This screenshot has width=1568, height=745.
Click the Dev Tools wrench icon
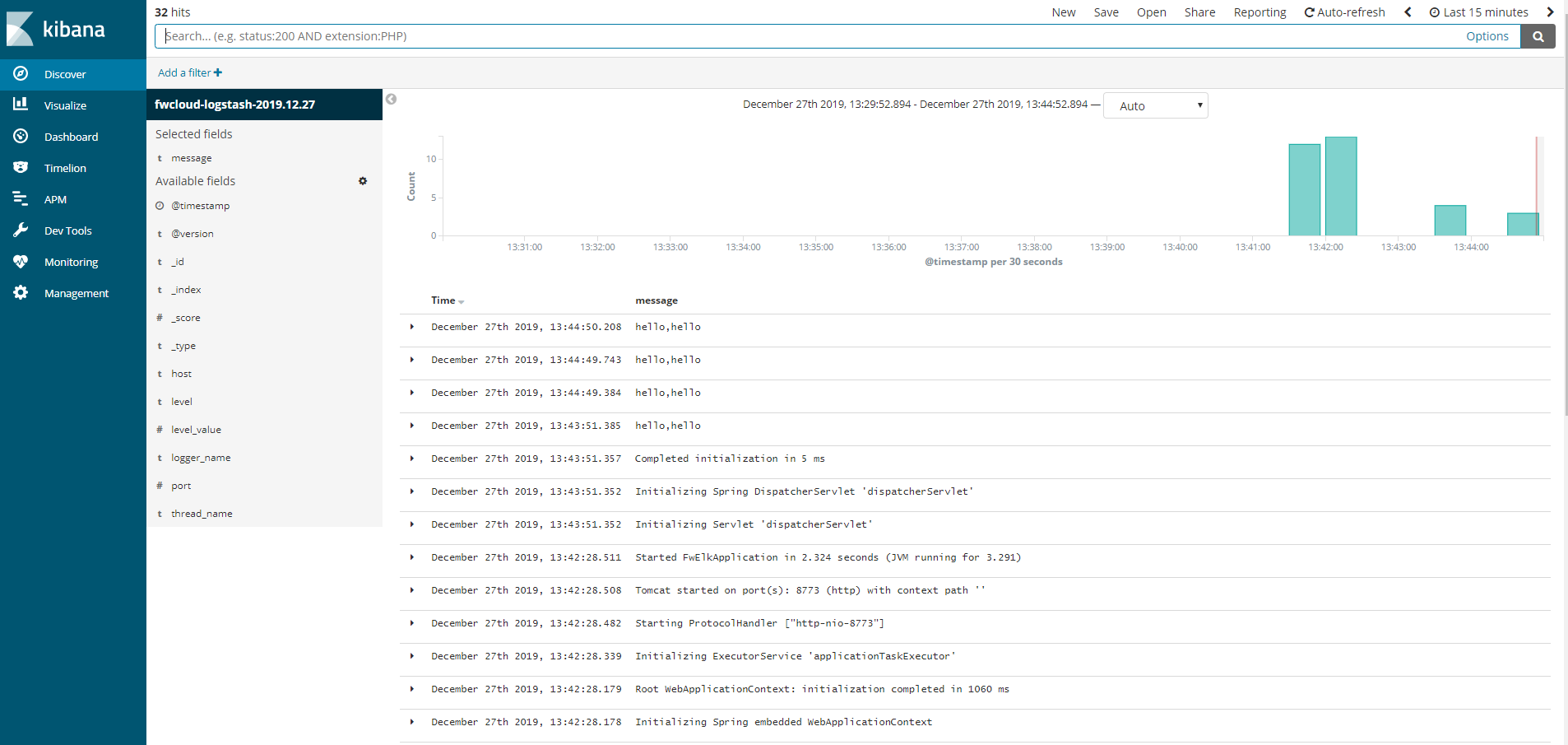tap(21, 230)
